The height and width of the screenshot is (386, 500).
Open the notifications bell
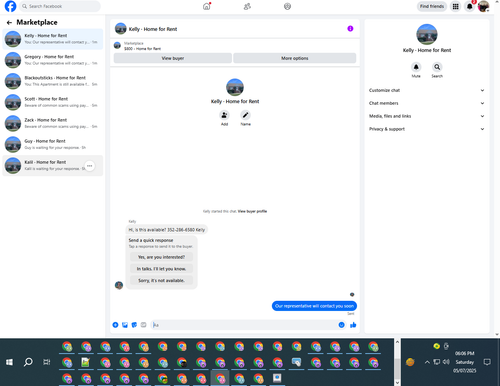click(469, 6)
